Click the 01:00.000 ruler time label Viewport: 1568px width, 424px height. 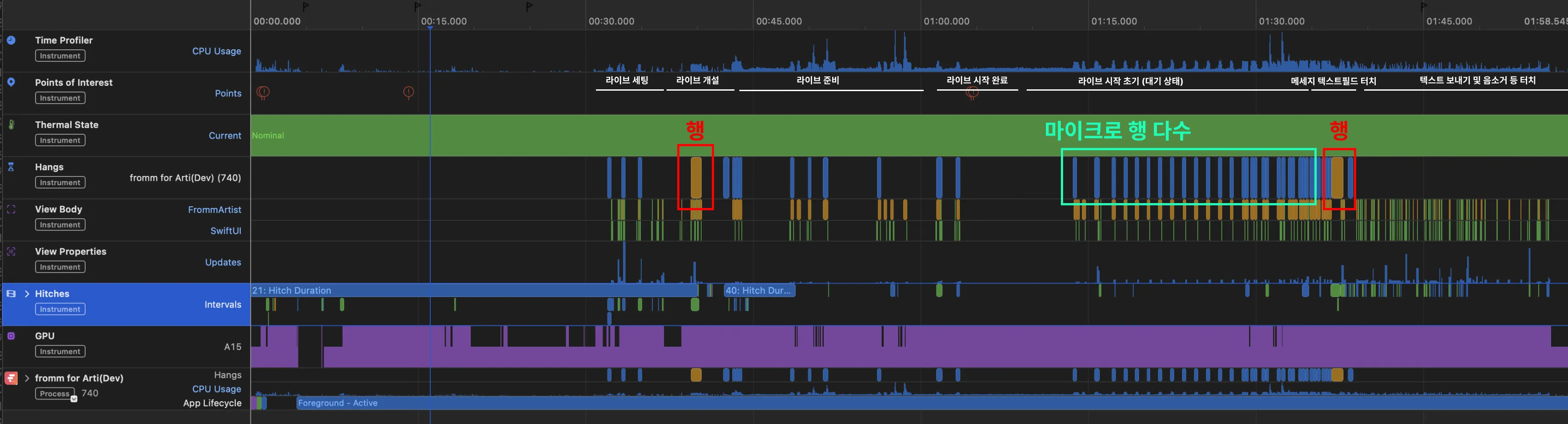pos(946,21)
